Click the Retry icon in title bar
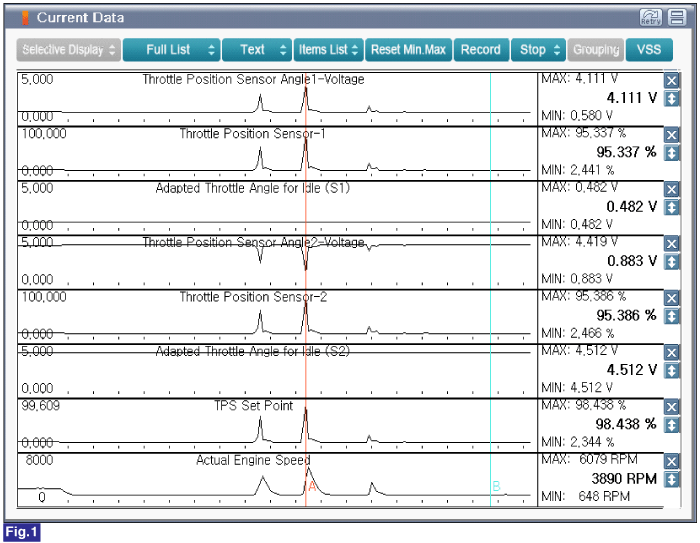700x543 pixels. click(x=650, y=17)
